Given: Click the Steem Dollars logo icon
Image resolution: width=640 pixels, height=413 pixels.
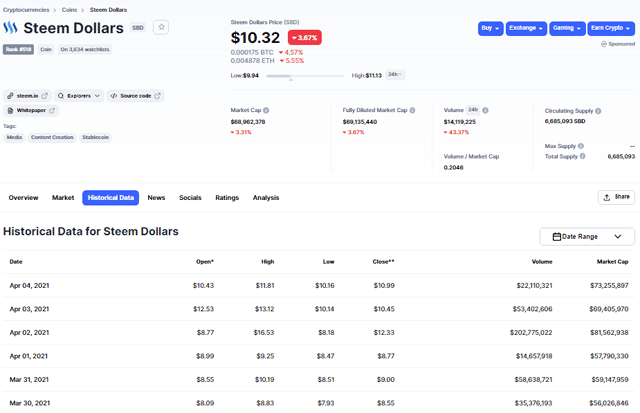Looking at the screenshot, I should tap(11, 28).
